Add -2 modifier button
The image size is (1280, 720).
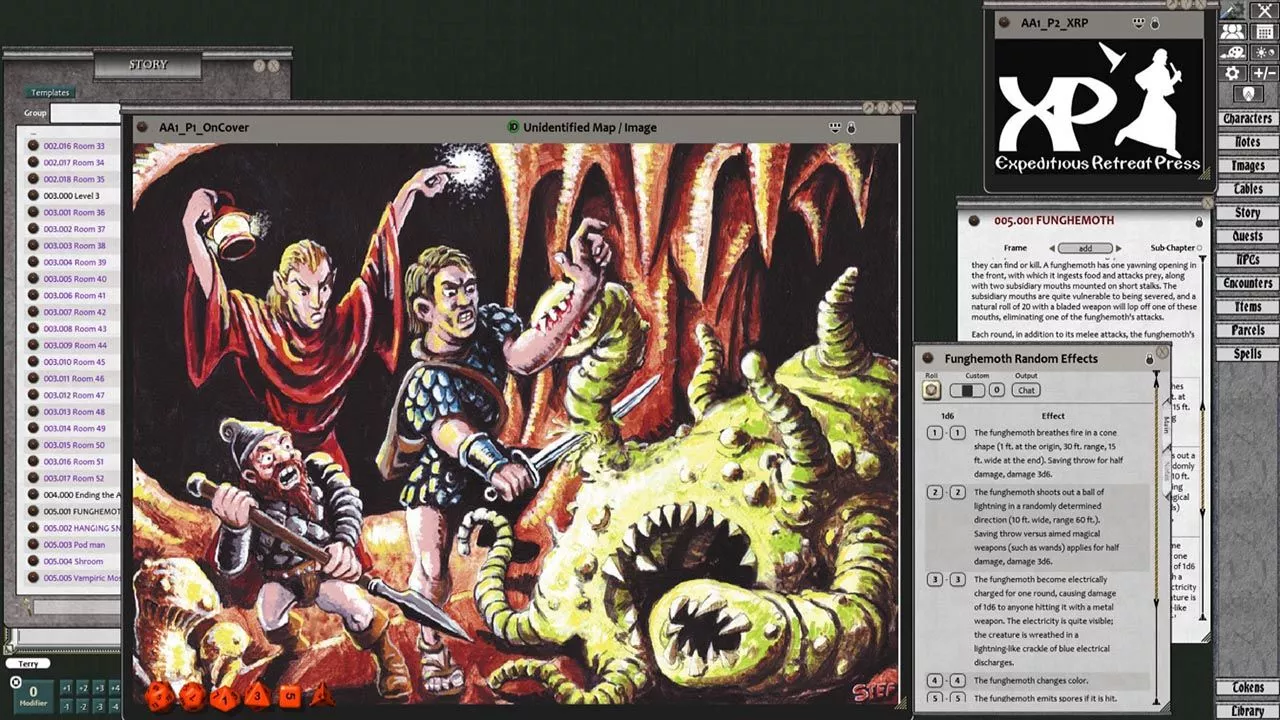tap(82, 706)
